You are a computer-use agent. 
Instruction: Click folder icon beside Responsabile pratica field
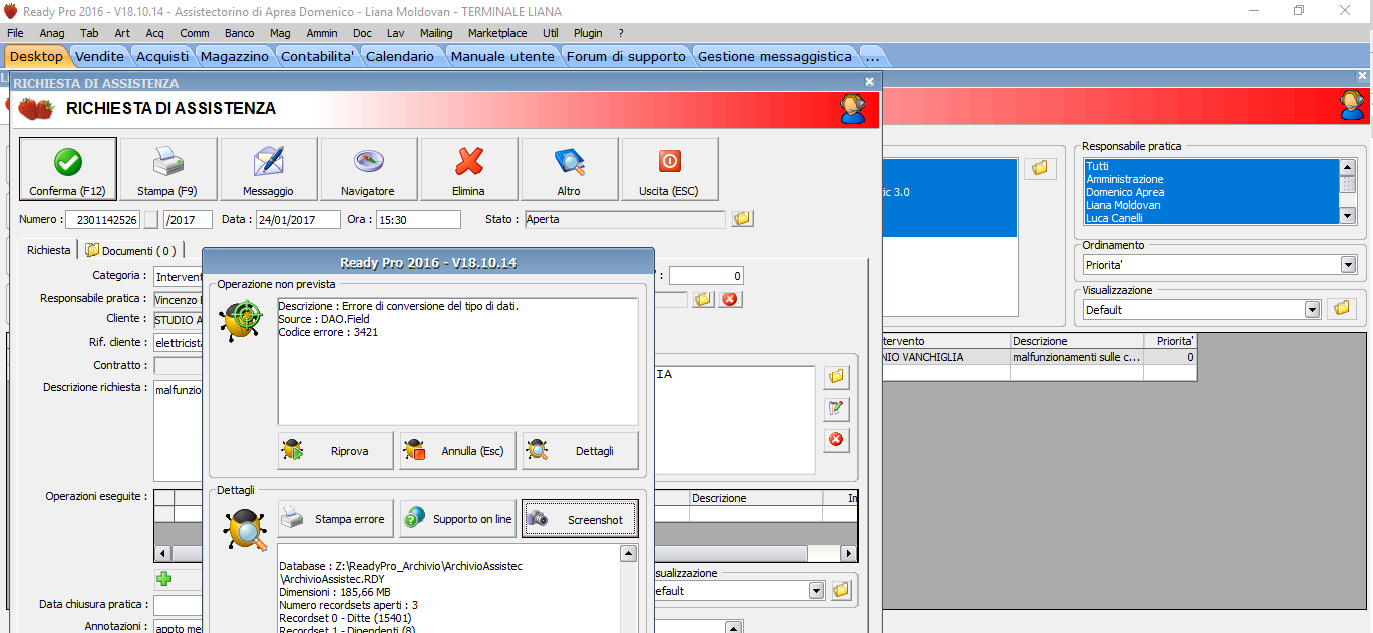tap(703, 299)
